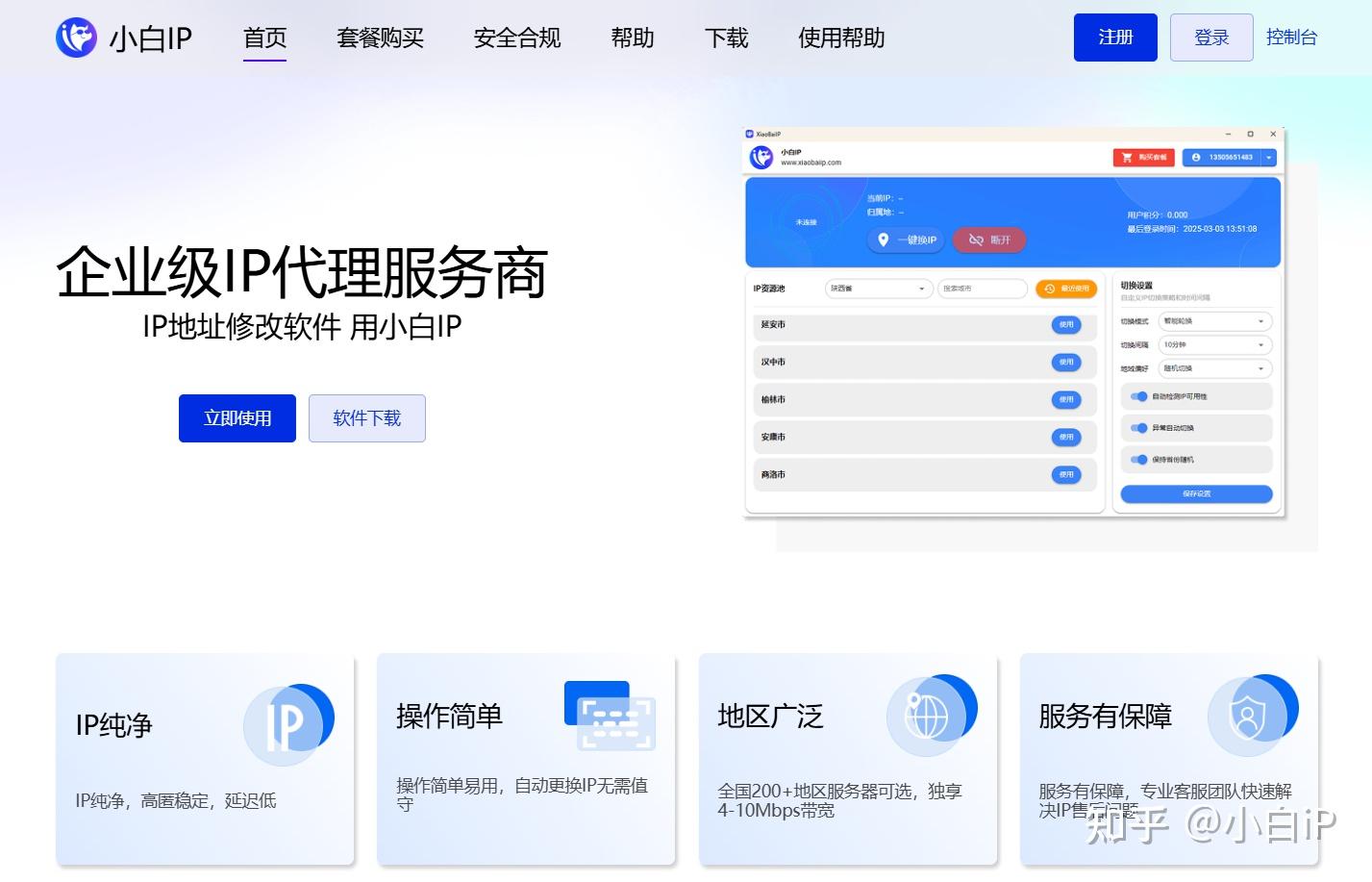
Task: Click the shield icon in the 服务有保障 card
Action: pos(1248,715)
